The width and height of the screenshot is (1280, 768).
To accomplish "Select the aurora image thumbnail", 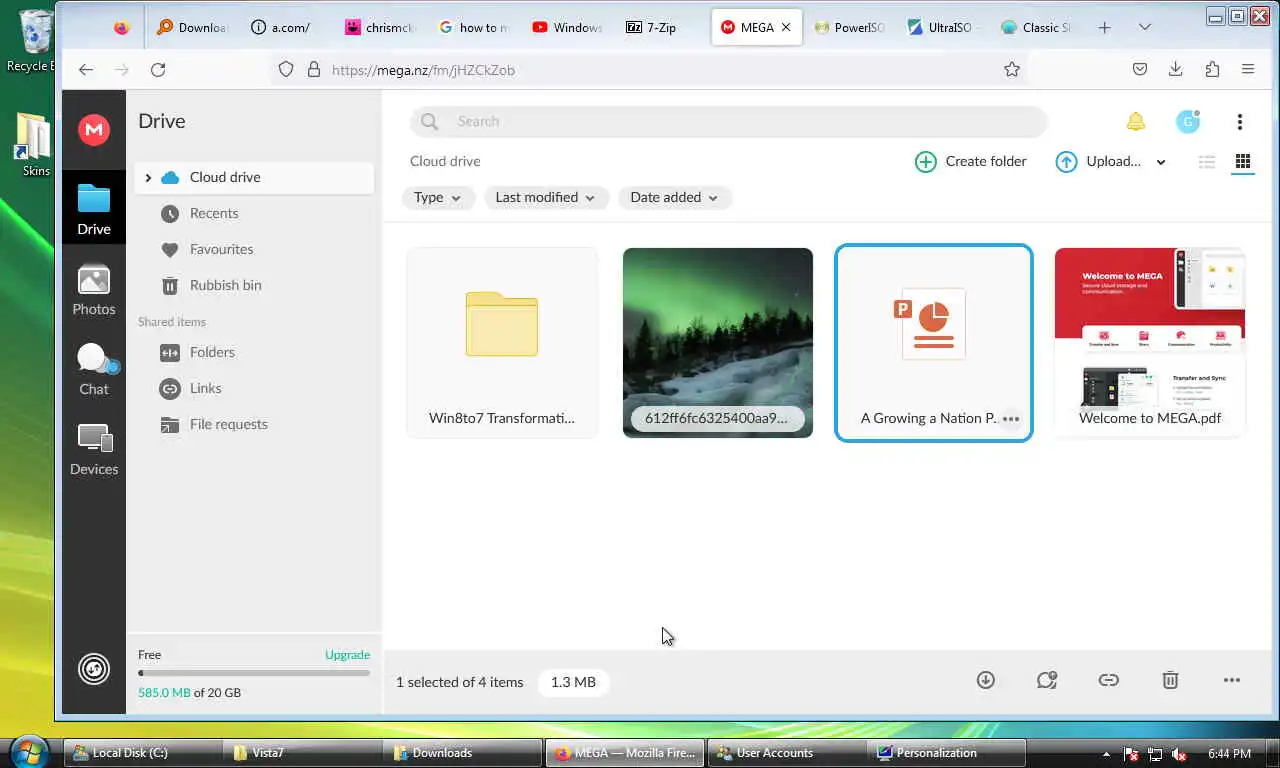I will click(718, 343).
